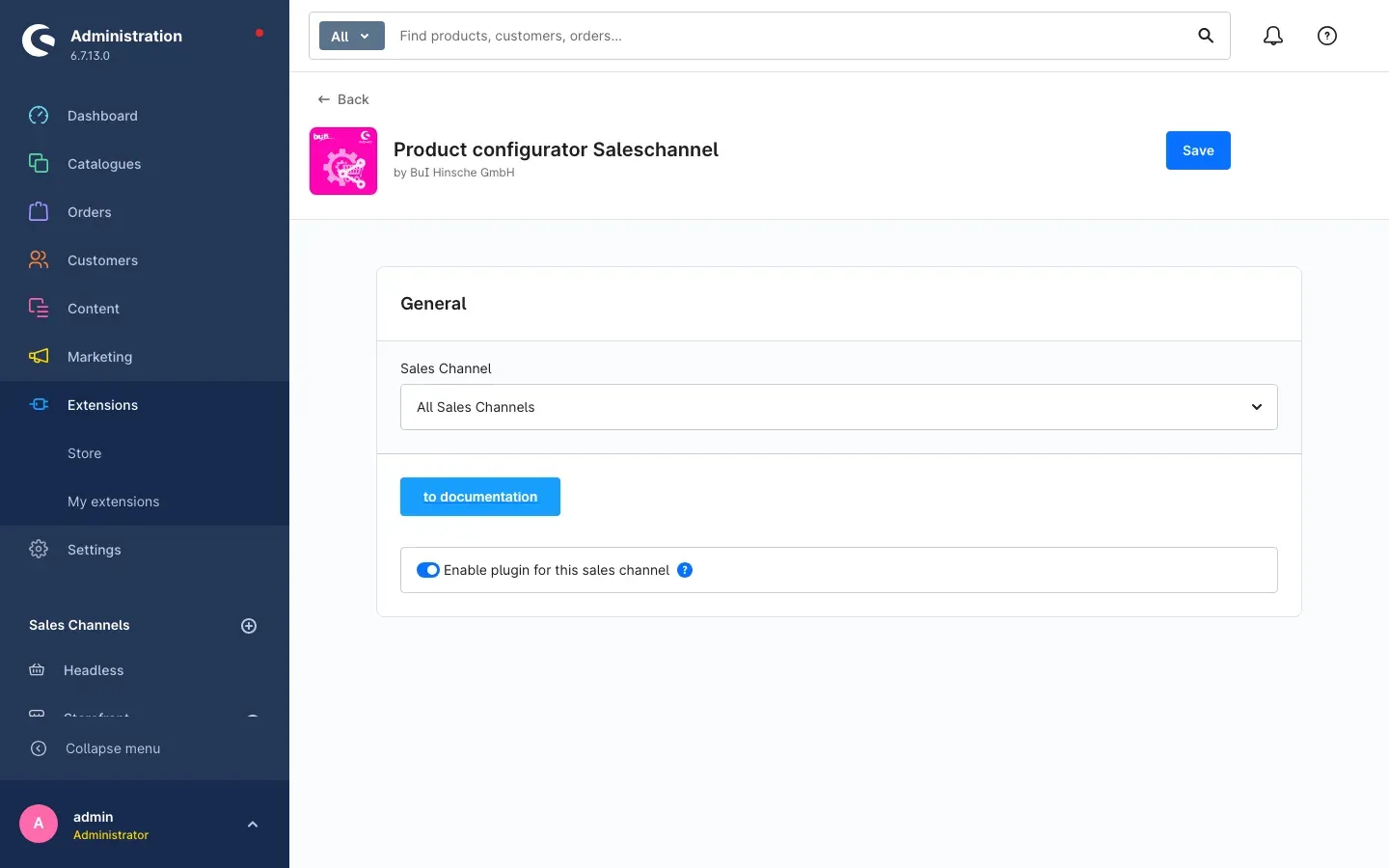Click the to documentation button
The width and height of the screenshot is (1389, 868).
pos(480,497)
